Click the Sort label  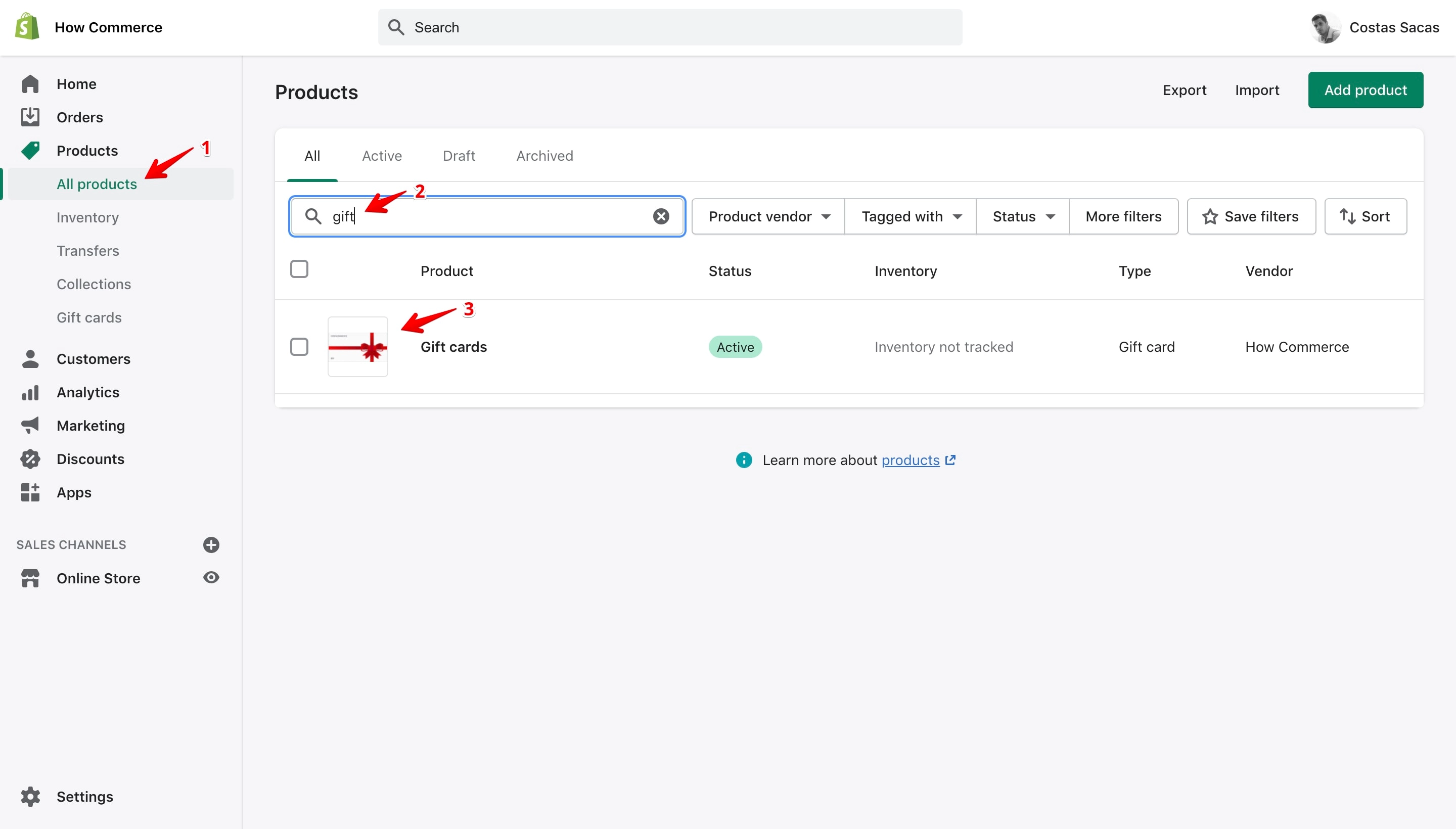pos(1375,216)
